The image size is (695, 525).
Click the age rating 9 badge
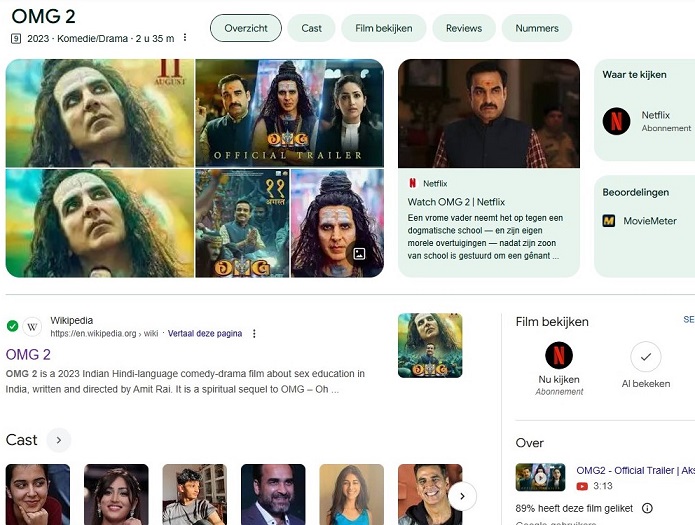coord(16,39)
